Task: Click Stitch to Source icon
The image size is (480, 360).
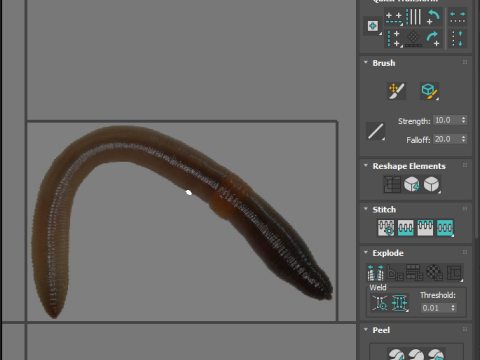Action: point(425,227)
